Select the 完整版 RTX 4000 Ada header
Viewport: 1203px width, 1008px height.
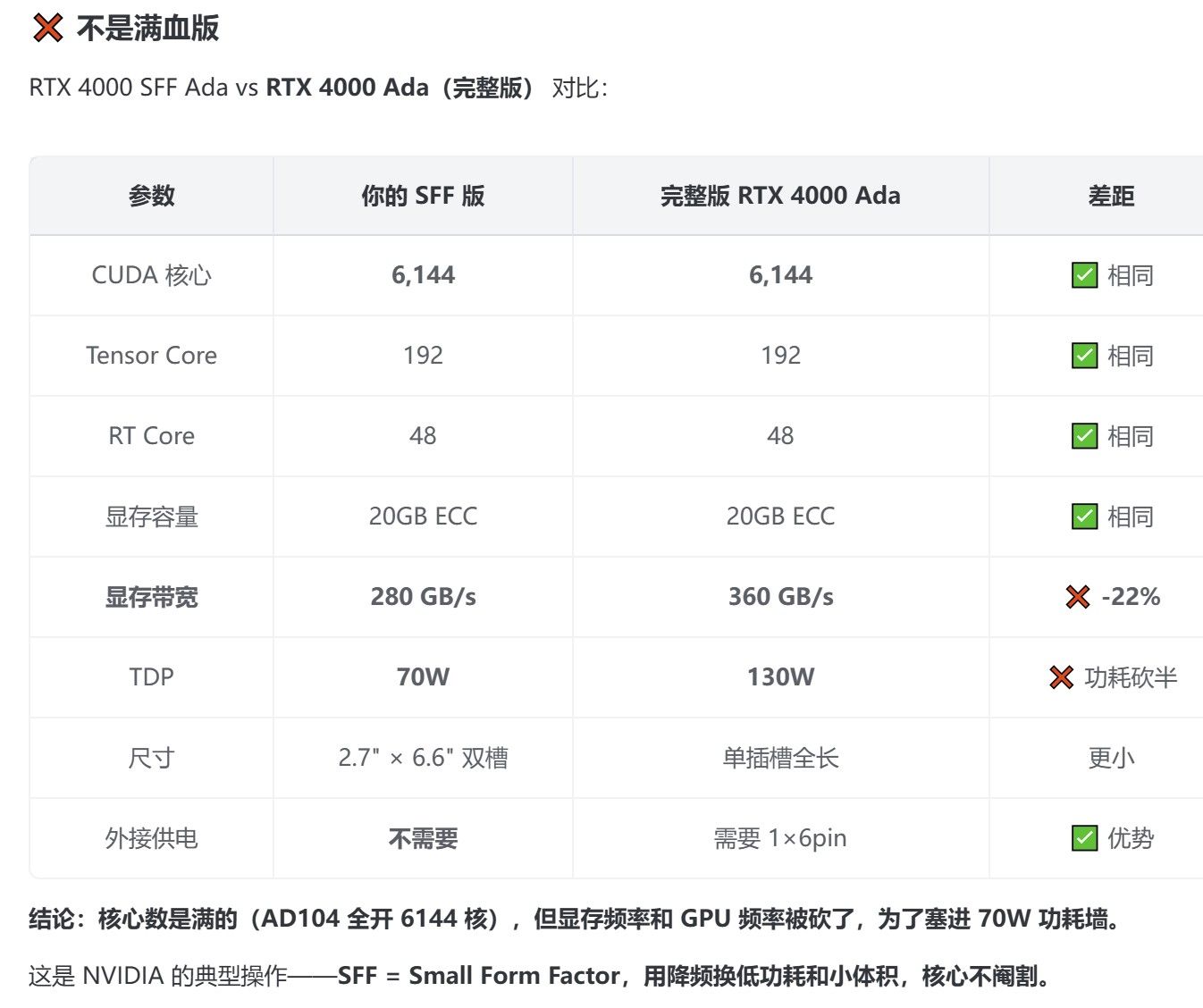(x=780, y=196)
